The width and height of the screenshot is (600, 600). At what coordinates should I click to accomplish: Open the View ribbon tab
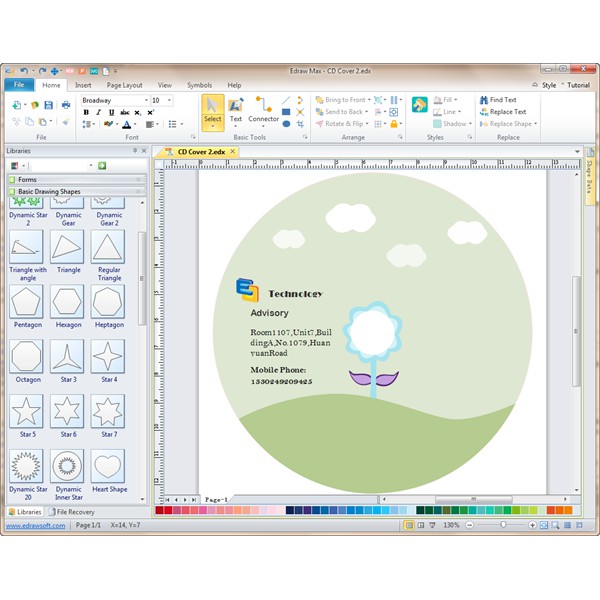pos(165,85)
